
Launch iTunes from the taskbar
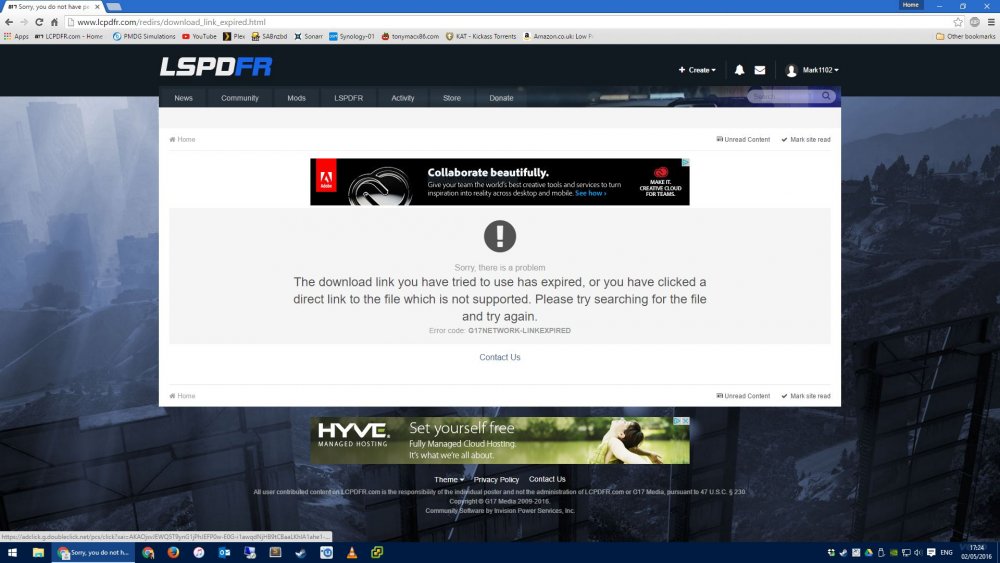pos(199,552)
